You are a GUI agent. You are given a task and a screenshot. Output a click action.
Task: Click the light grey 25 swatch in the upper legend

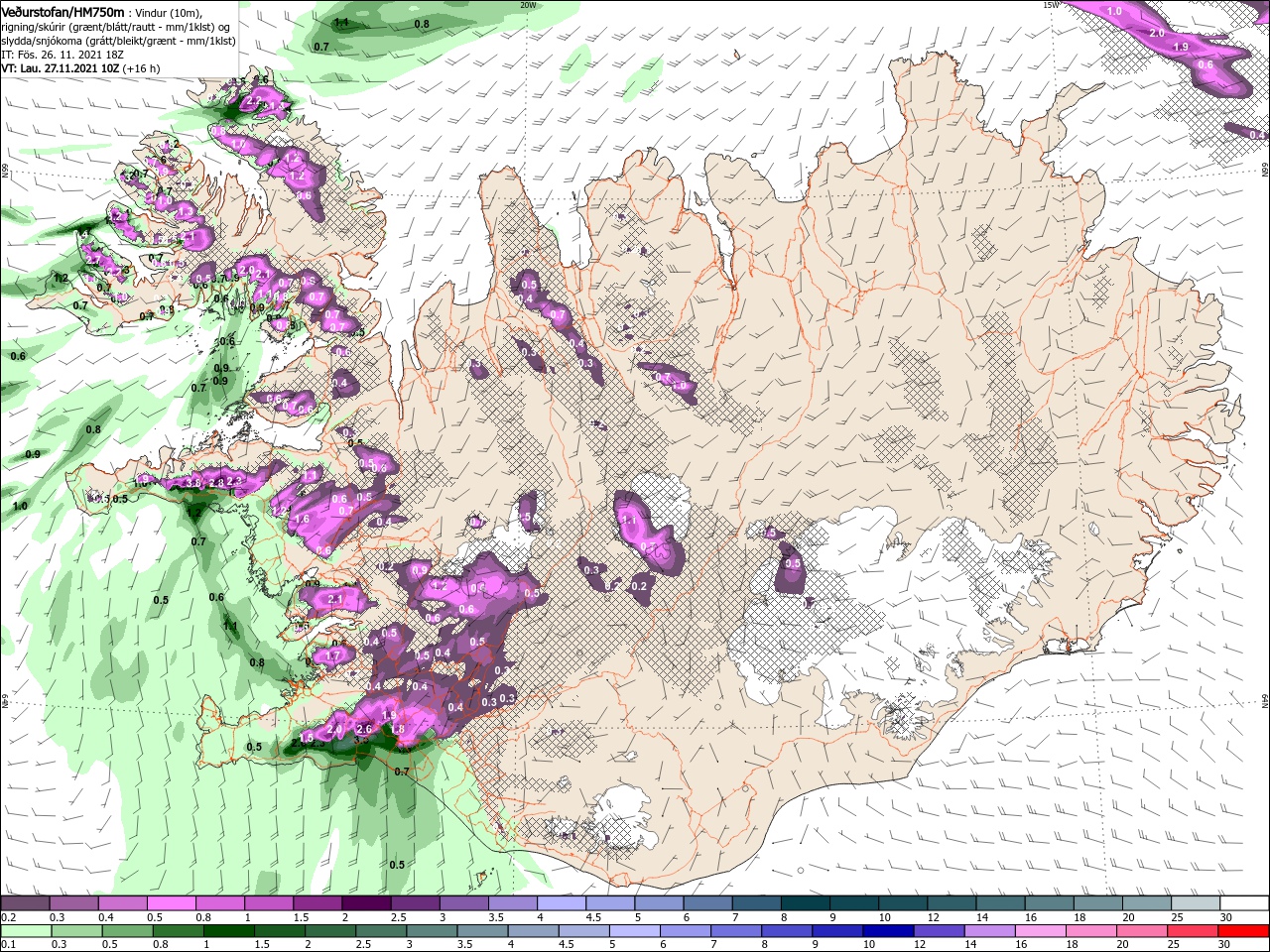[1196, 904]
